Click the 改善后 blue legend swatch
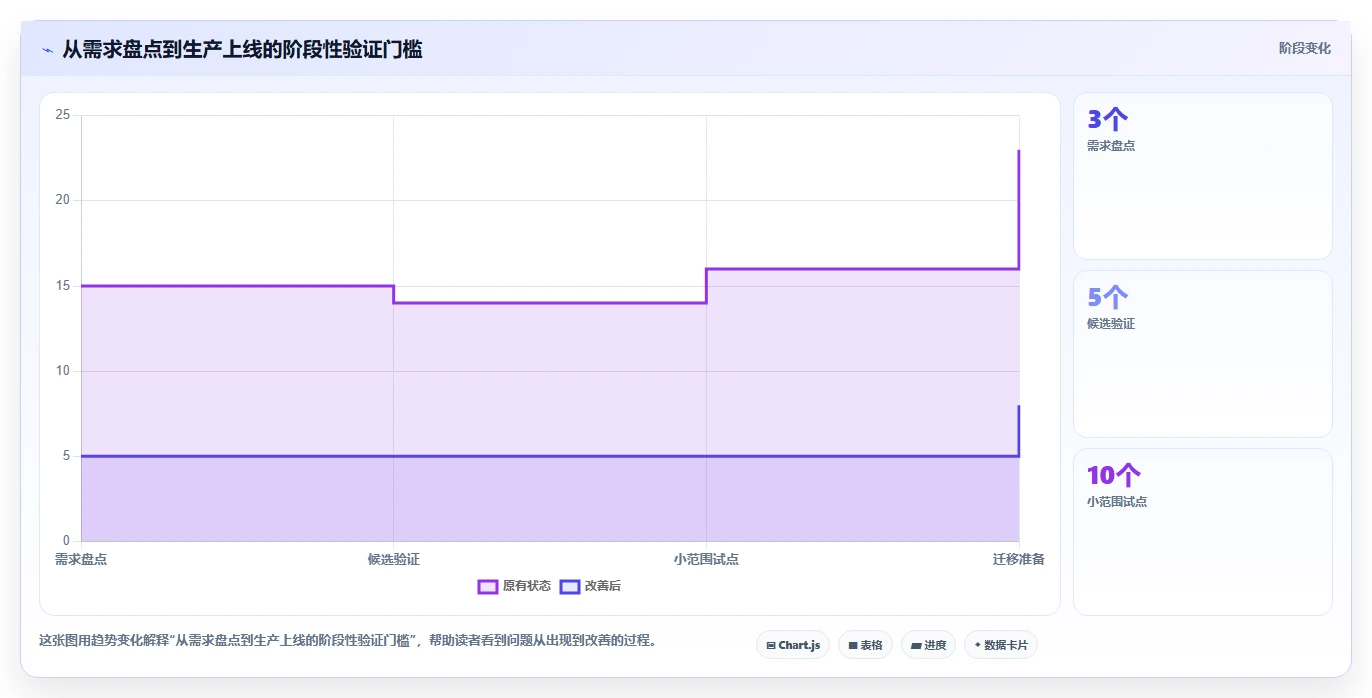 click(x=570, y=586)
